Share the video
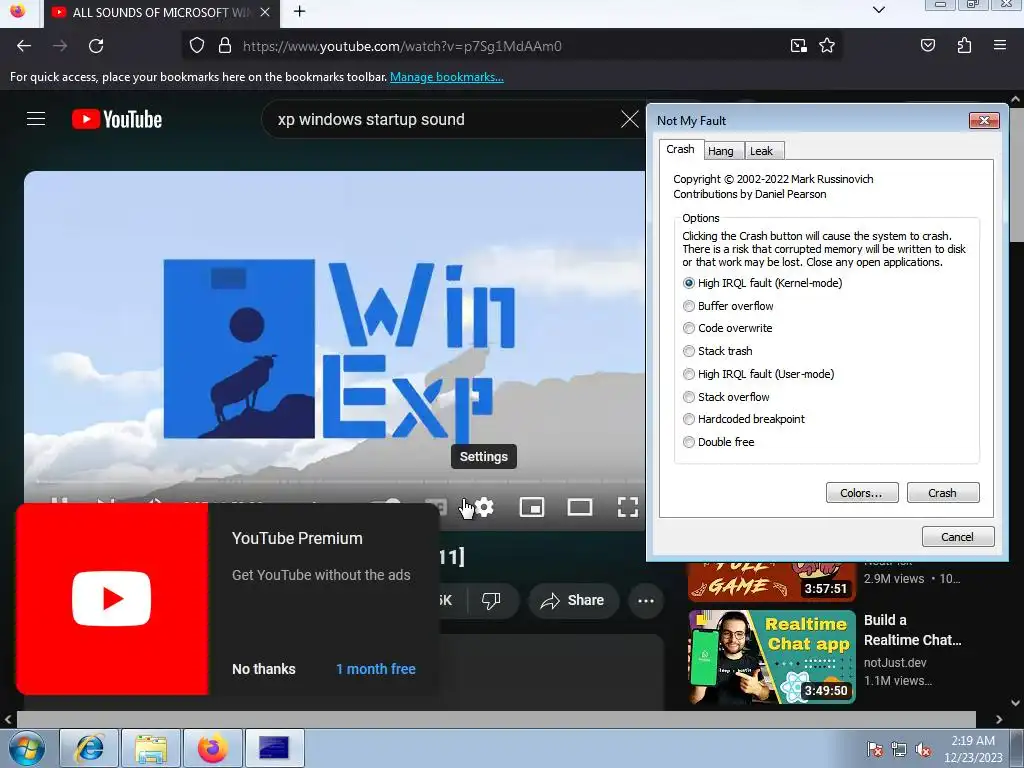This screenshot has height=768, width=1024. (572, 600)
